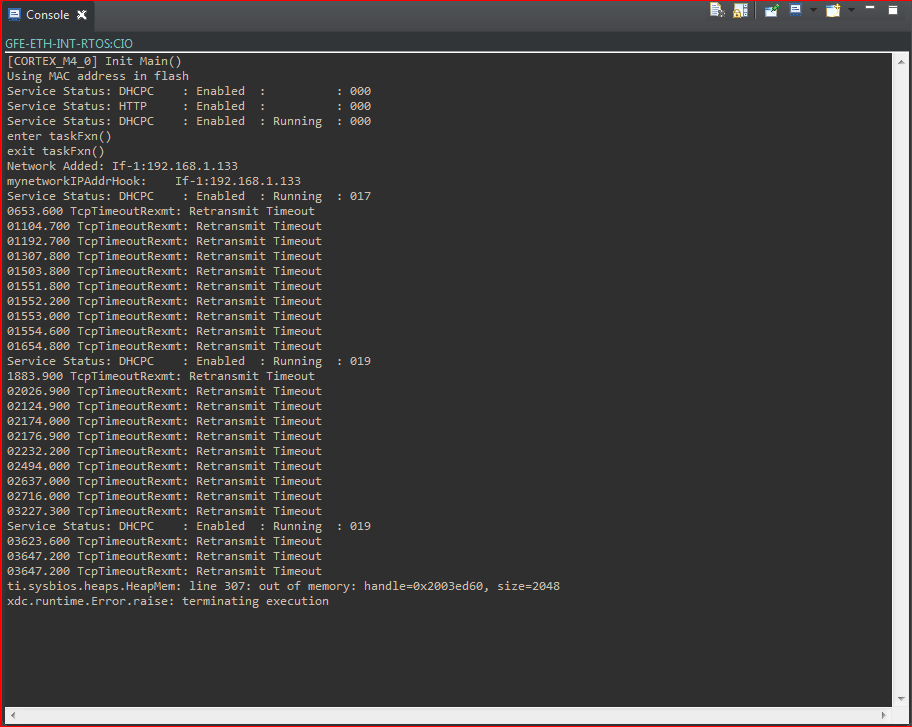Click the 'enter taskFxn()' line
This screenshot has height=727, width=912.
(59, 136)
